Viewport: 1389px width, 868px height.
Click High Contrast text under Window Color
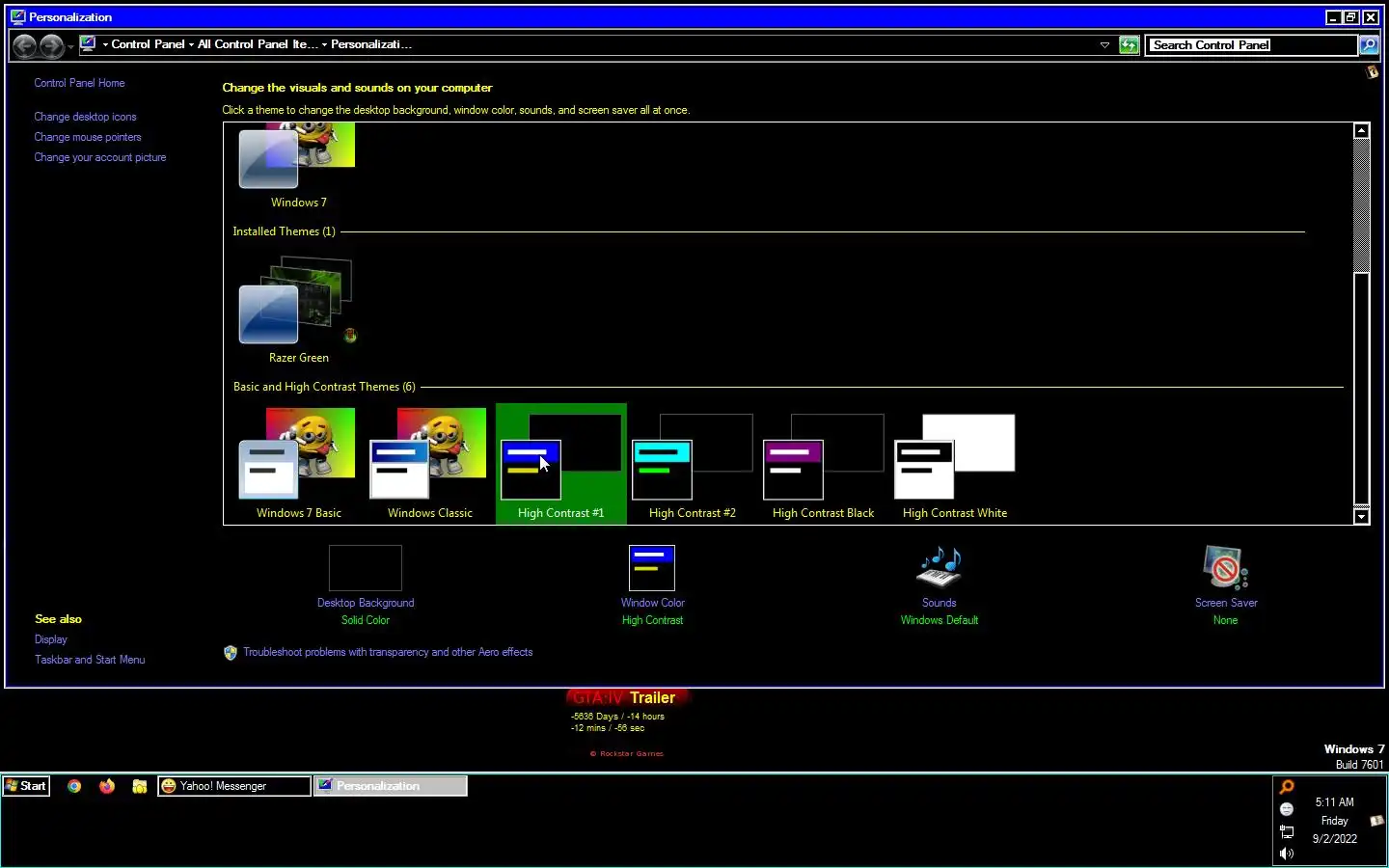[x=652, y=620]
